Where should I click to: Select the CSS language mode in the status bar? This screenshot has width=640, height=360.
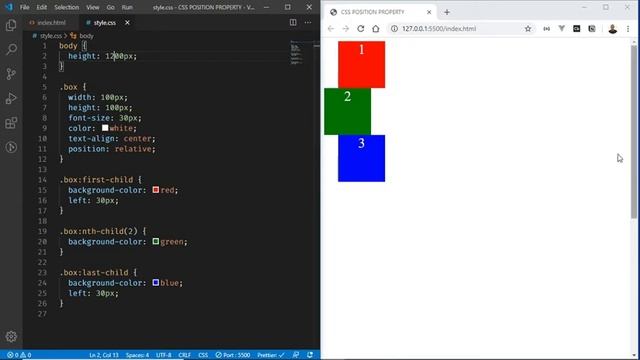pyautogui.click(x=203, y=355)
